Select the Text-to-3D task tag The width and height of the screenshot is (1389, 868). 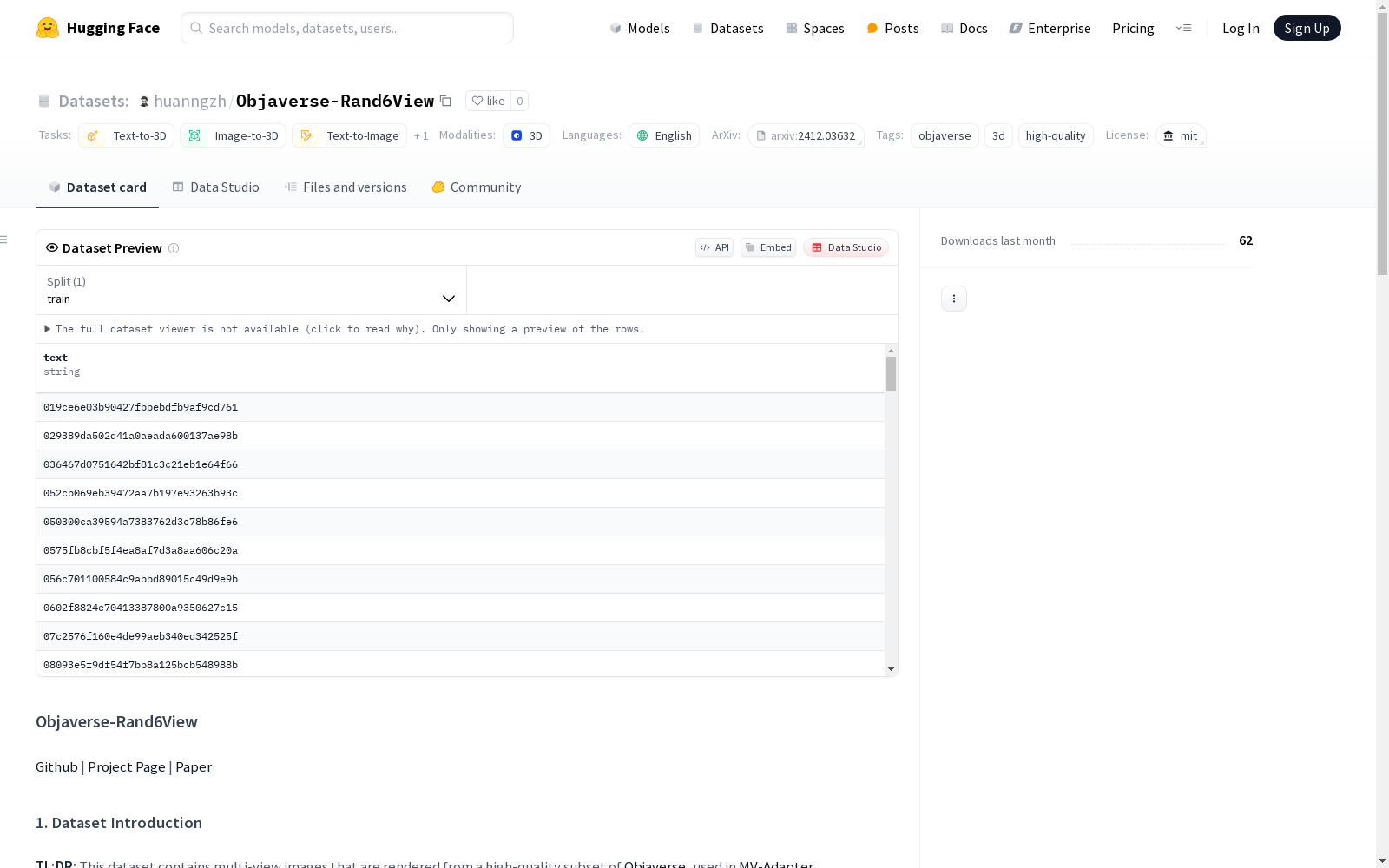[127, 135]
